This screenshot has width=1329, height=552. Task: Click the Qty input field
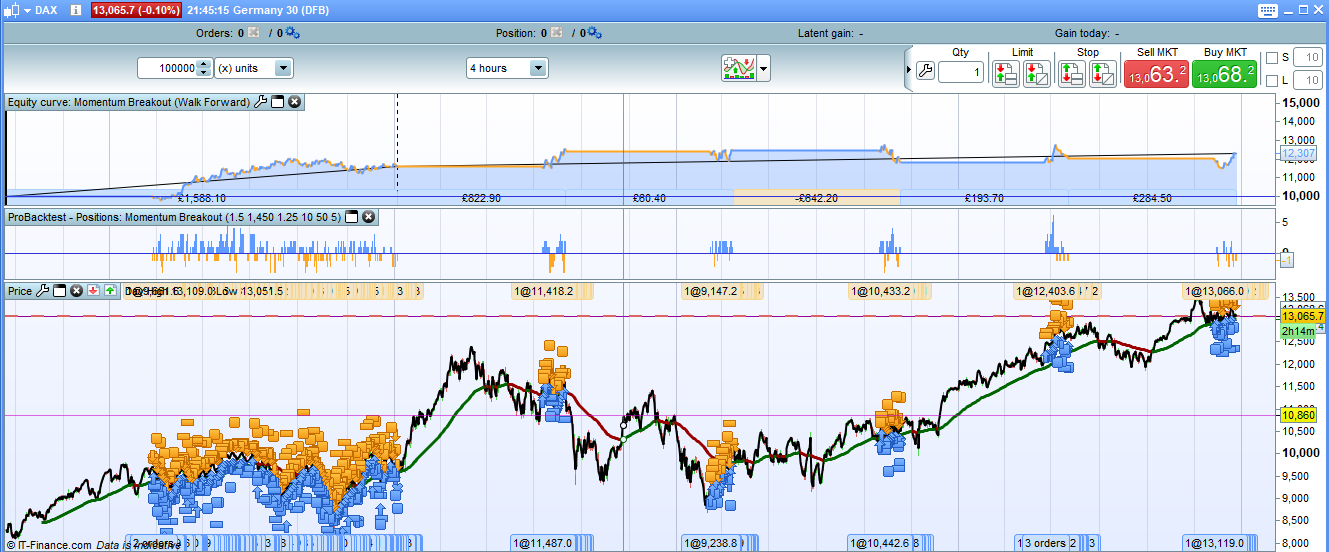[x=961, y=72]
